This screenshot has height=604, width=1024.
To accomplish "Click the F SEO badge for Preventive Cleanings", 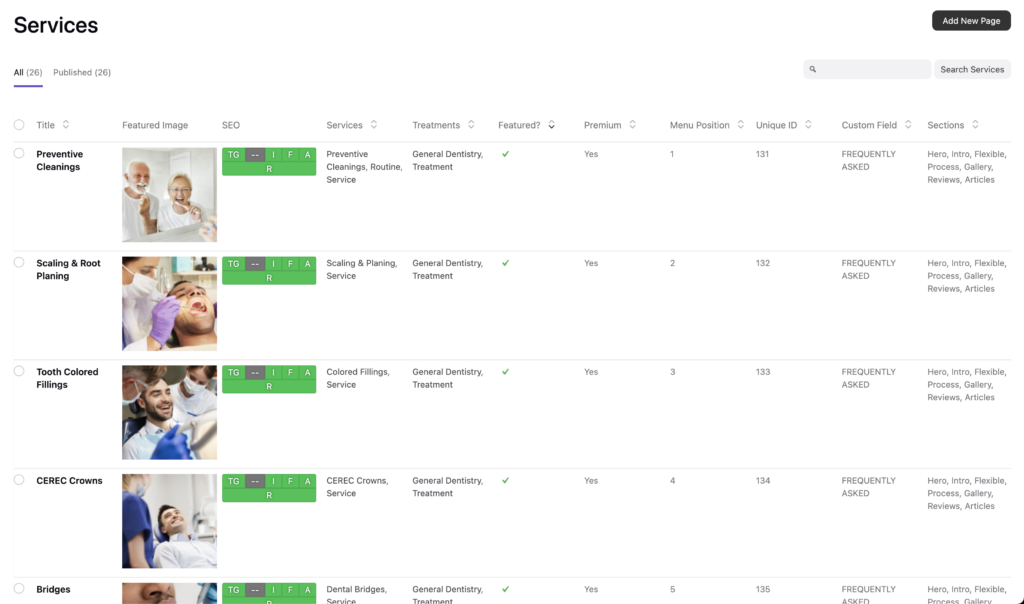I will (291, 155).
